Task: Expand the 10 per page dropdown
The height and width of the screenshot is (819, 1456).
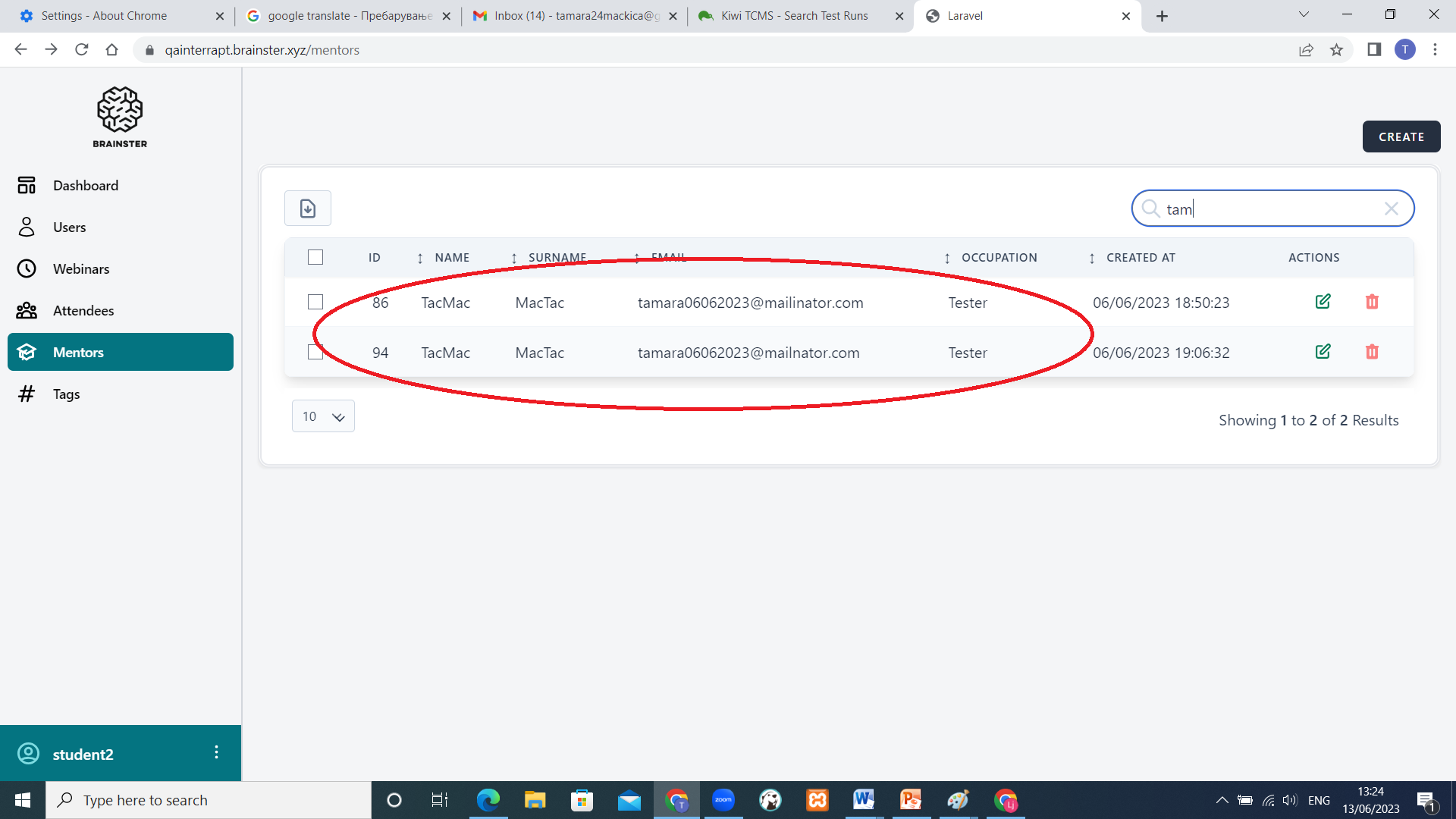Action: click(323, 416)
